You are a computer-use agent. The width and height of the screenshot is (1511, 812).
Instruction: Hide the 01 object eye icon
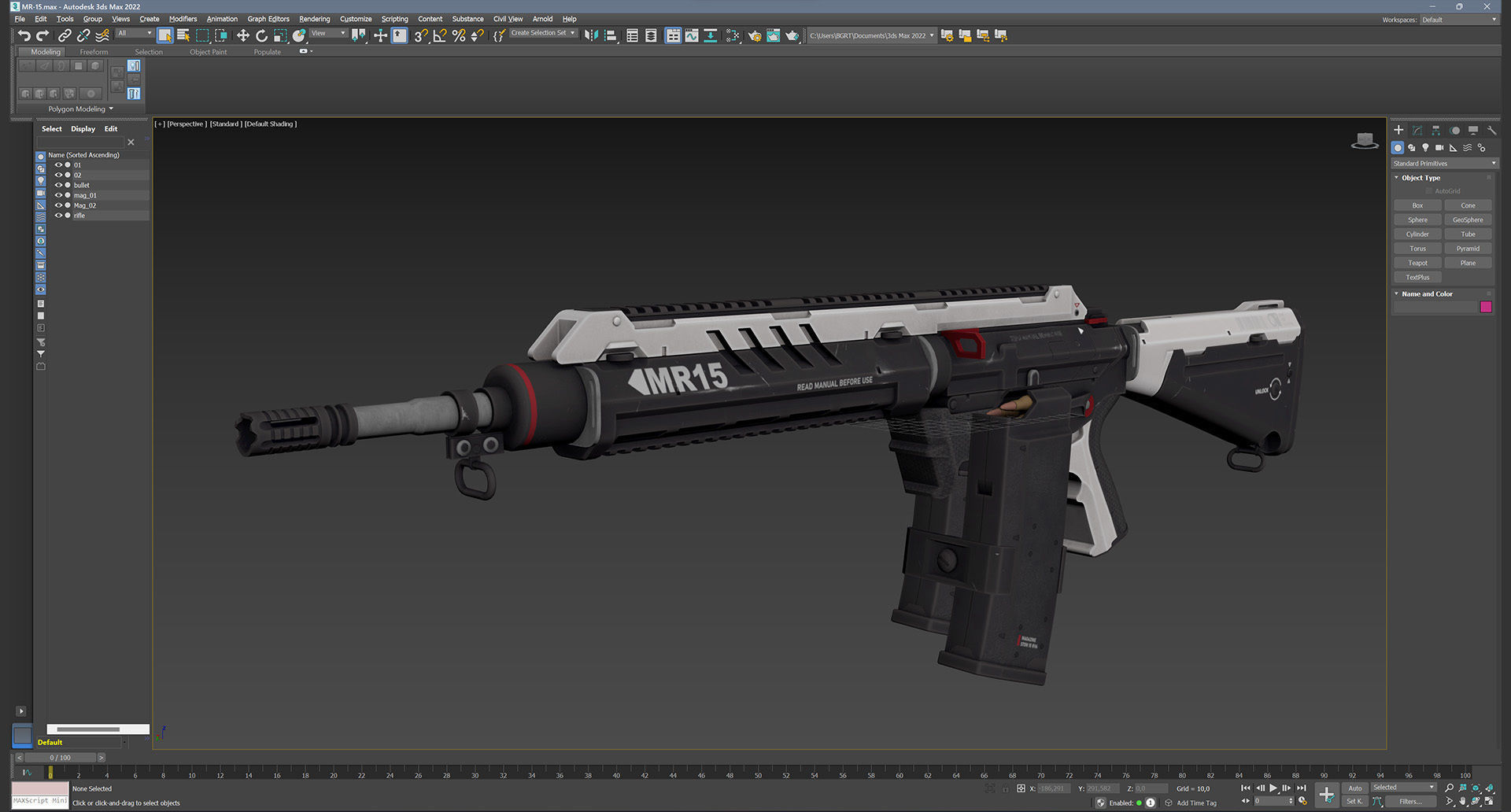tap(58, 165)
